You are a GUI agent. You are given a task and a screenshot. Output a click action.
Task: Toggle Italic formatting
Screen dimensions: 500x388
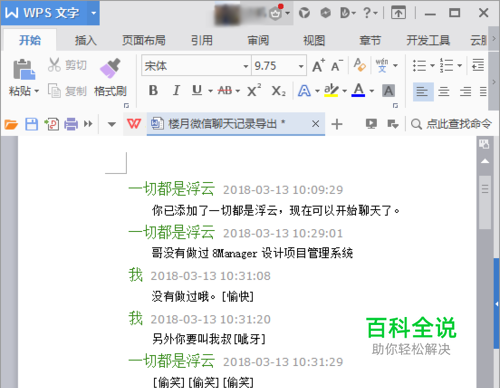click(x=176, y=90)
